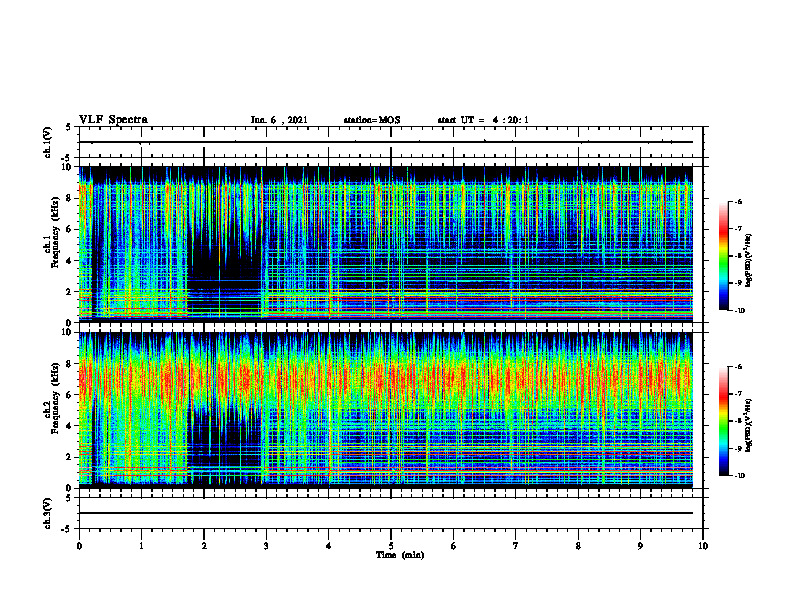792x612 pixels.
Task: Click the time axis tick label "1"
Action: point(141,546)
